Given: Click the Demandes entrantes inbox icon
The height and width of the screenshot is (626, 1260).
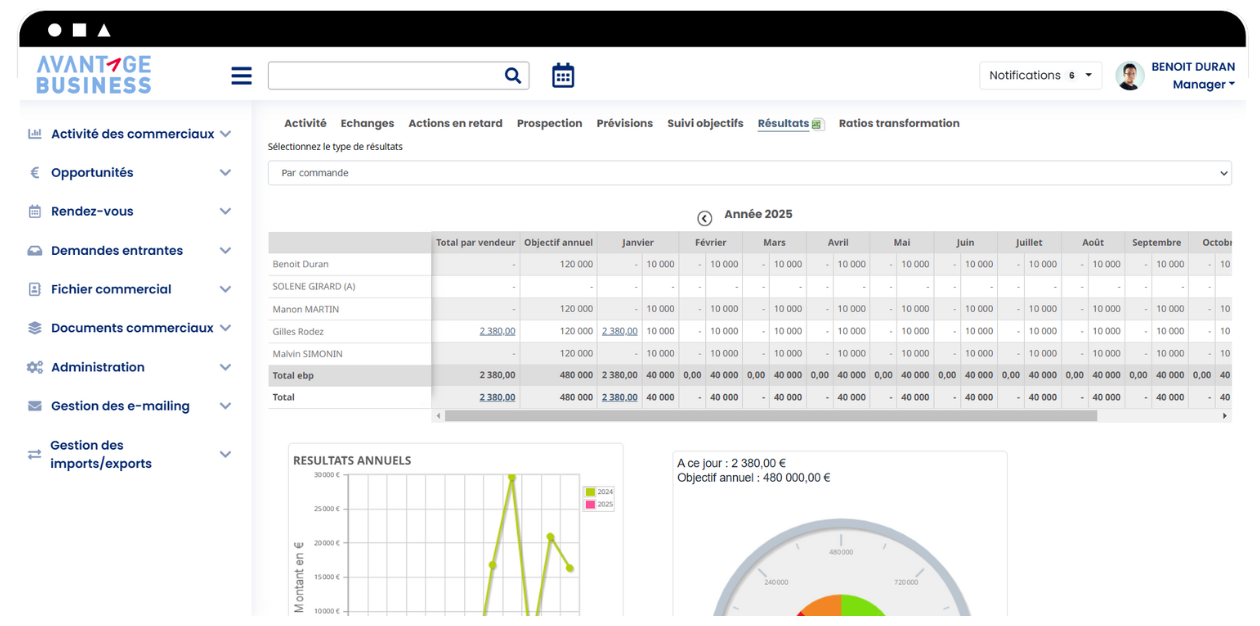Looking at the screenshot, I should (33, 250).
